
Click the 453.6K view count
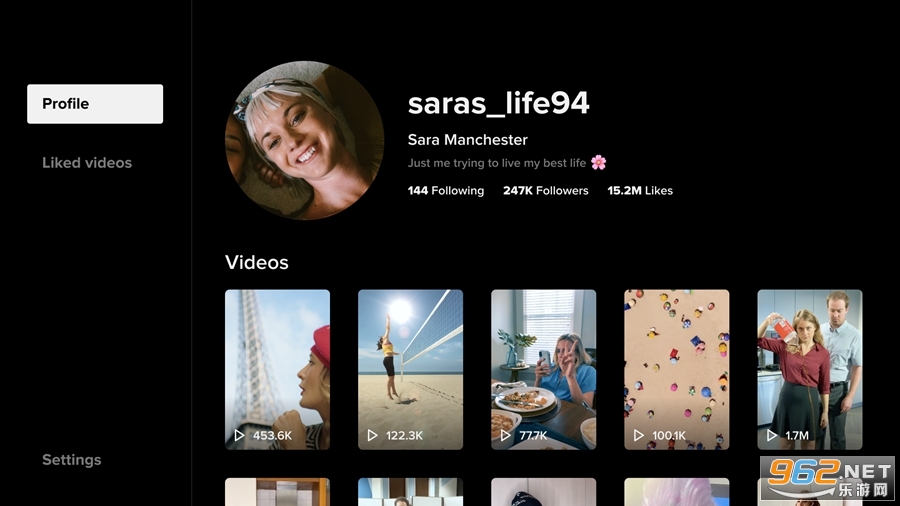[x=272, y=435]
